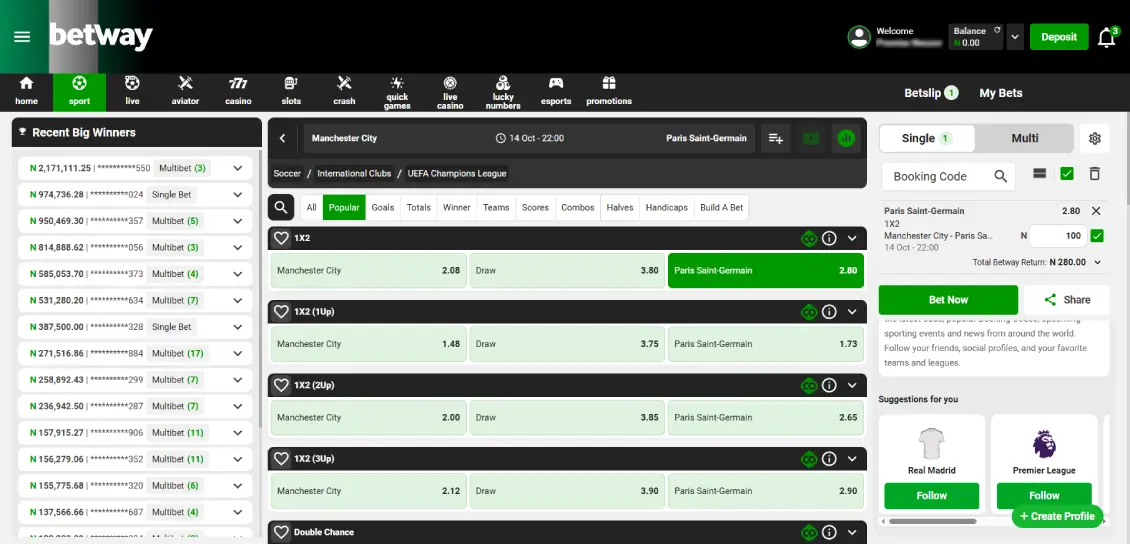Open the crash games section
The width and height of the screenshot is (1130, 544).
pyautogui.click(x=344, y=92)
